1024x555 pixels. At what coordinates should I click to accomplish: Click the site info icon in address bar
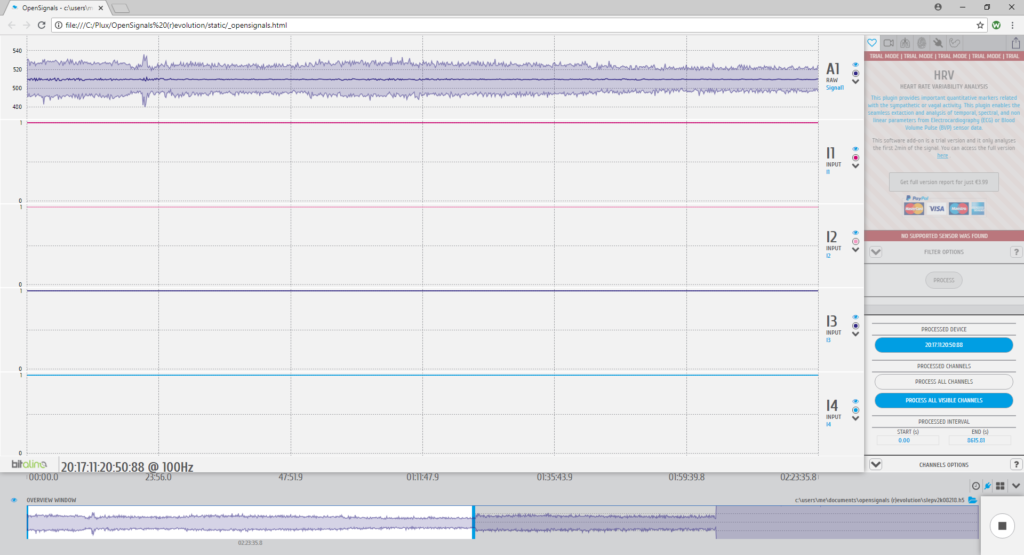click(59, 25)
